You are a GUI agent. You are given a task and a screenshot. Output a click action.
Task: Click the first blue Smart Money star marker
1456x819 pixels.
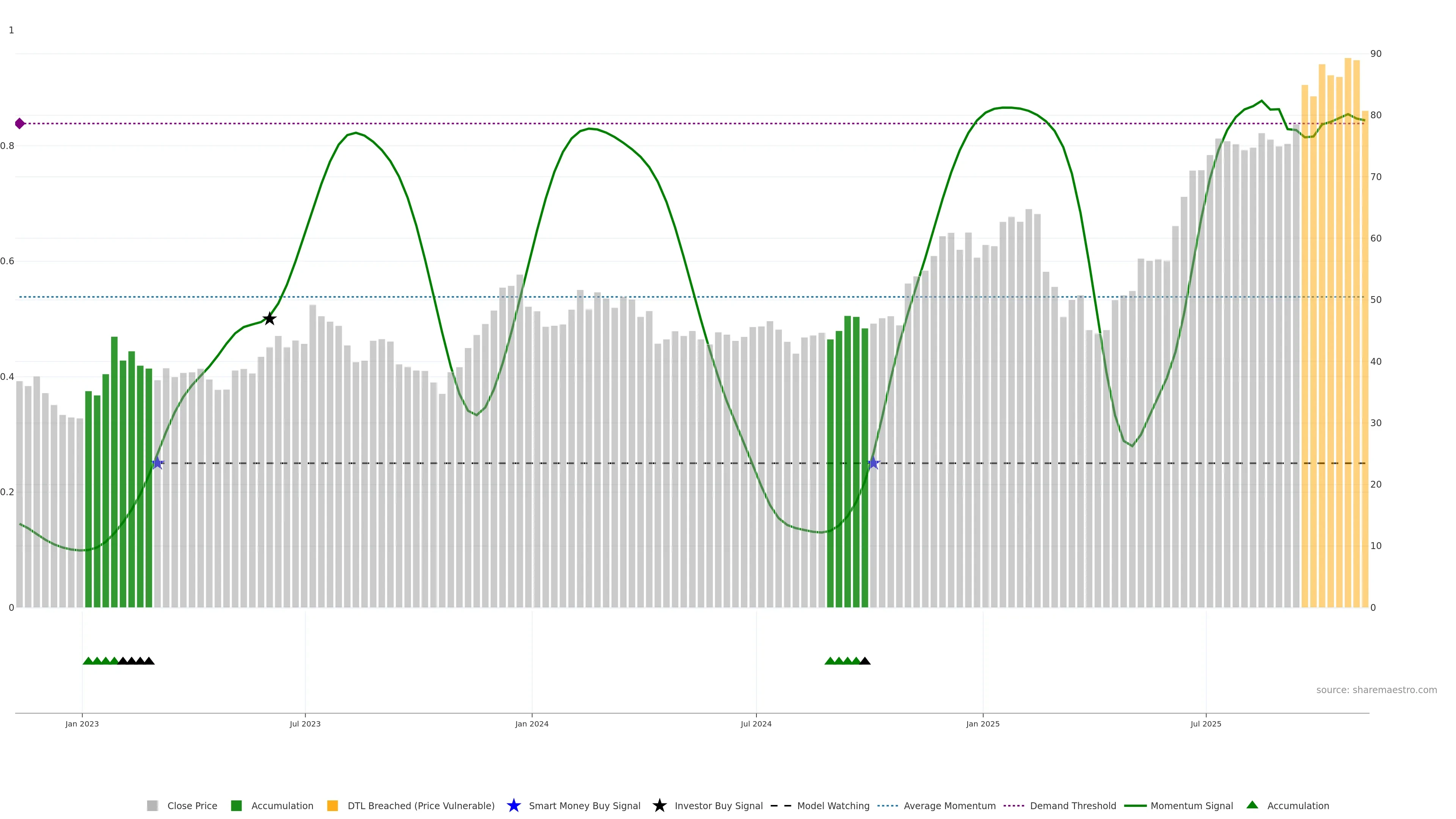157,463
